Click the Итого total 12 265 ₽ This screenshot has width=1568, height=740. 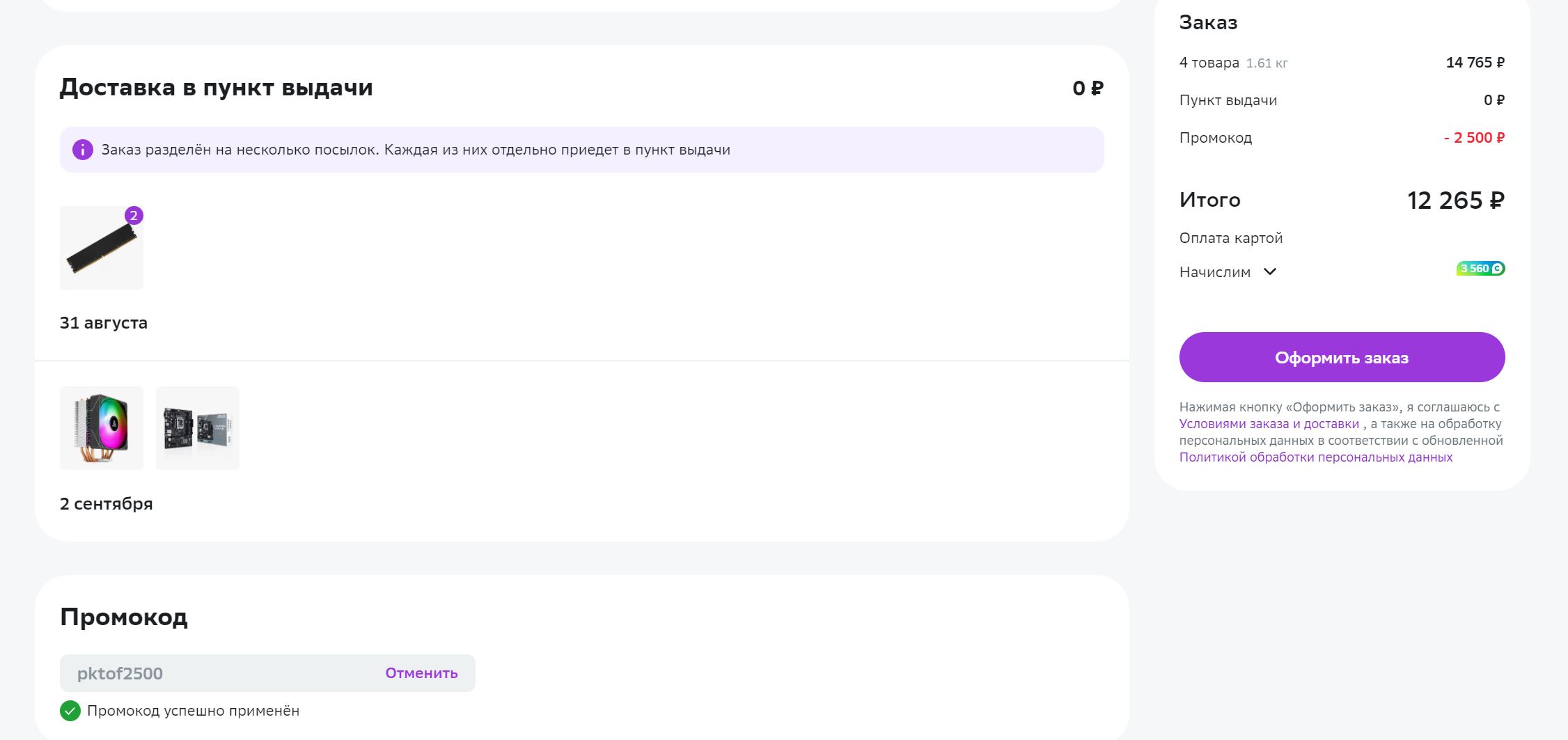click(x=1455, y=200)
